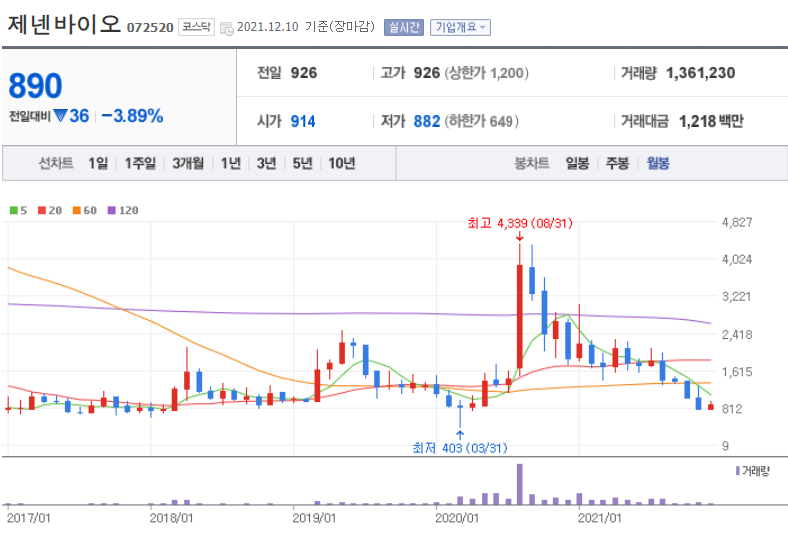
Task: Click the 2018/01 axis label
Action: pos(171,518)
